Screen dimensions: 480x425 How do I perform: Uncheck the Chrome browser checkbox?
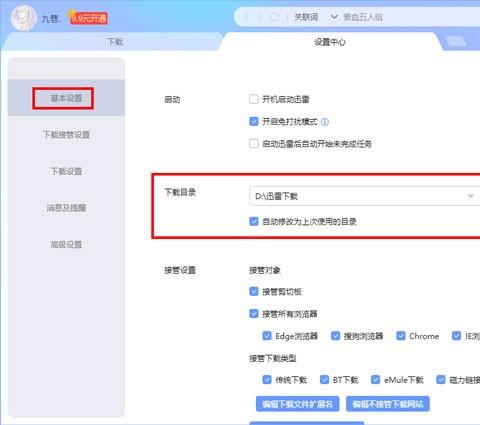(401, 336)
